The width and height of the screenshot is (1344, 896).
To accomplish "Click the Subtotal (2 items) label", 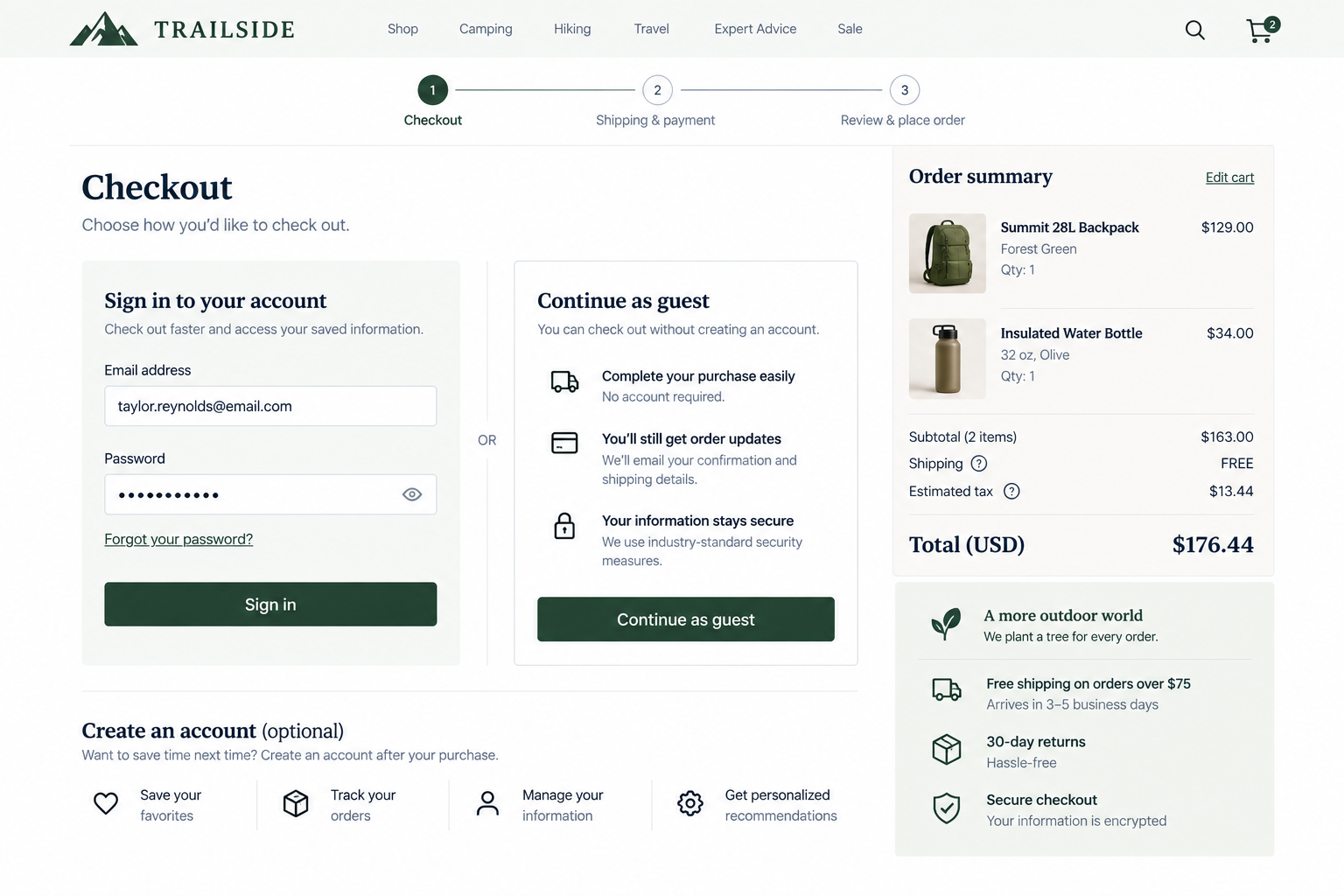I will 962,437.
